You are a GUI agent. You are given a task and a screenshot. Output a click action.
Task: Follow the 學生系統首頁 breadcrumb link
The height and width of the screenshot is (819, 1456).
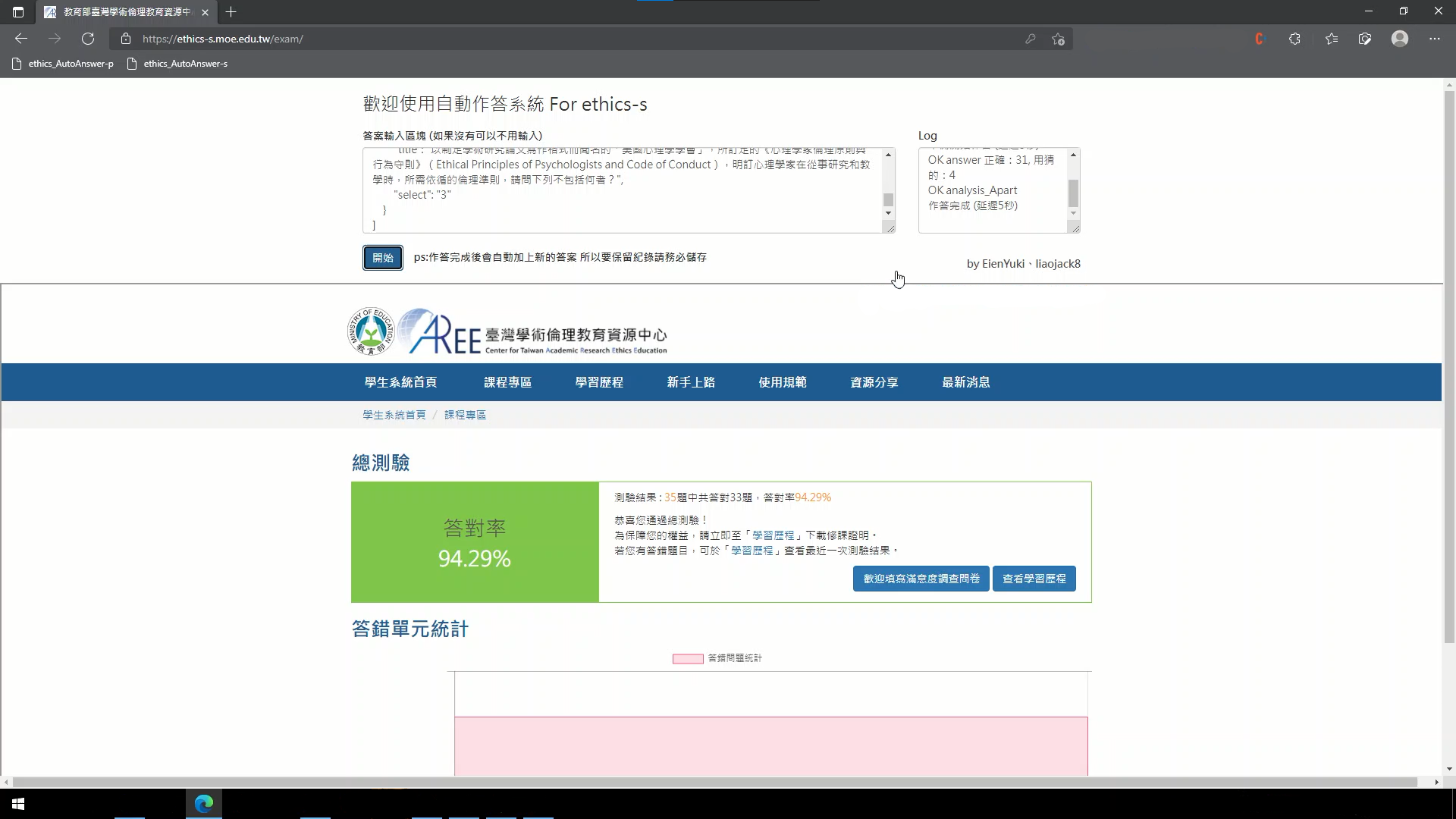tap(394, 415)
